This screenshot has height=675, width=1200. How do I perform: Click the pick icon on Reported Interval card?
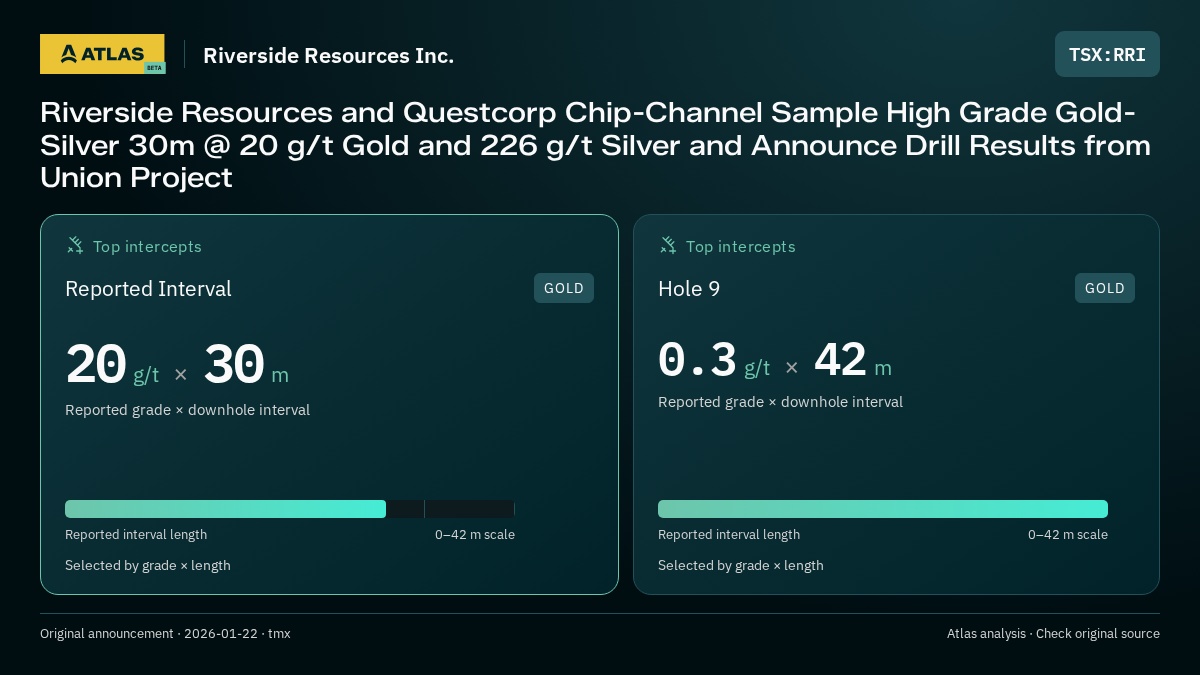pyautogui.click(x=75, y=245)
